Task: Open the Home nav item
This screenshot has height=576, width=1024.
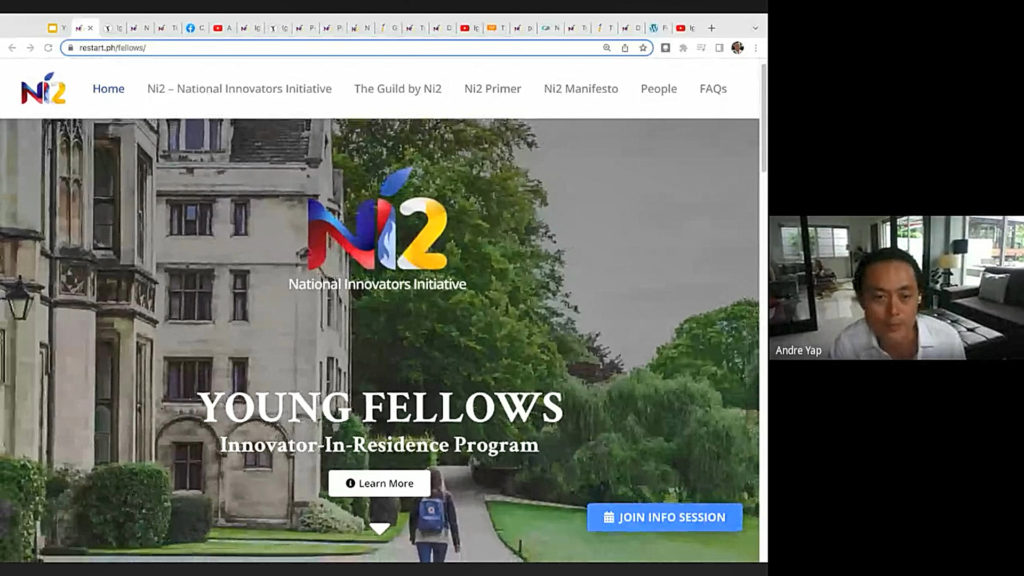Action: coord(108,89)
